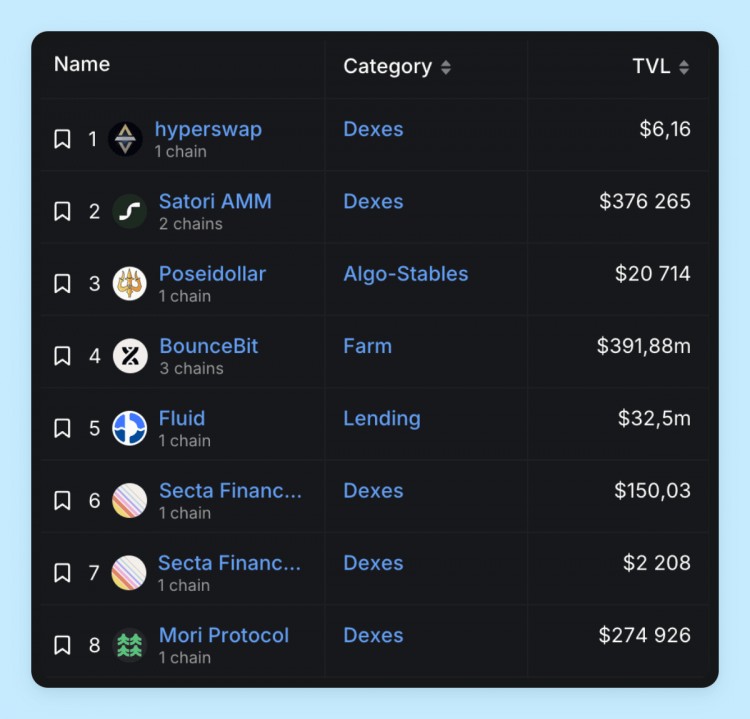Click the Poseidollar trident logo icon
Image resolution: width=750 pixels, height=719 pixels.
(129, 283)
